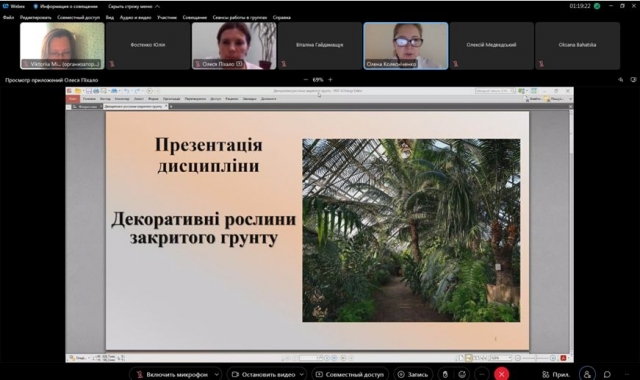Viewport: 640px width, 380px height.
Task: Stop camera via Остановить видео
Action: tap(263, 374)
